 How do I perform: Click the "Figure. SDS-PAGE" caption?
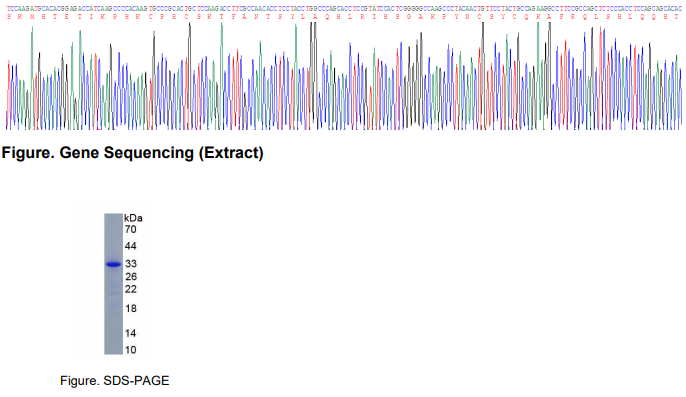pos(115,380)
